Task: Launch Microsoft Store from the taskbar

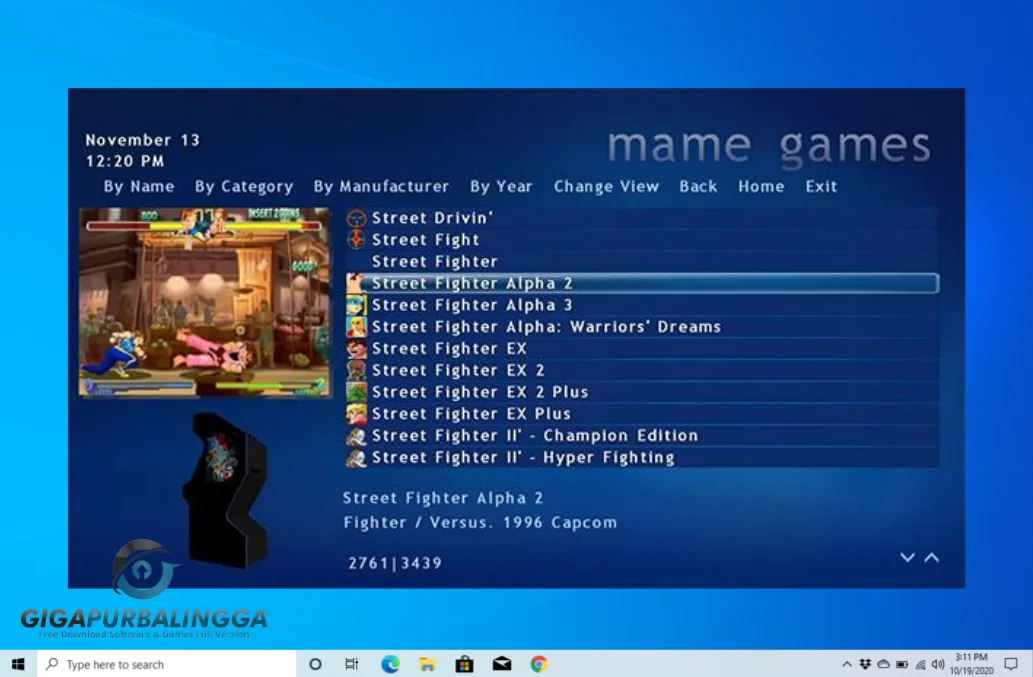Action: click(464, 663)
